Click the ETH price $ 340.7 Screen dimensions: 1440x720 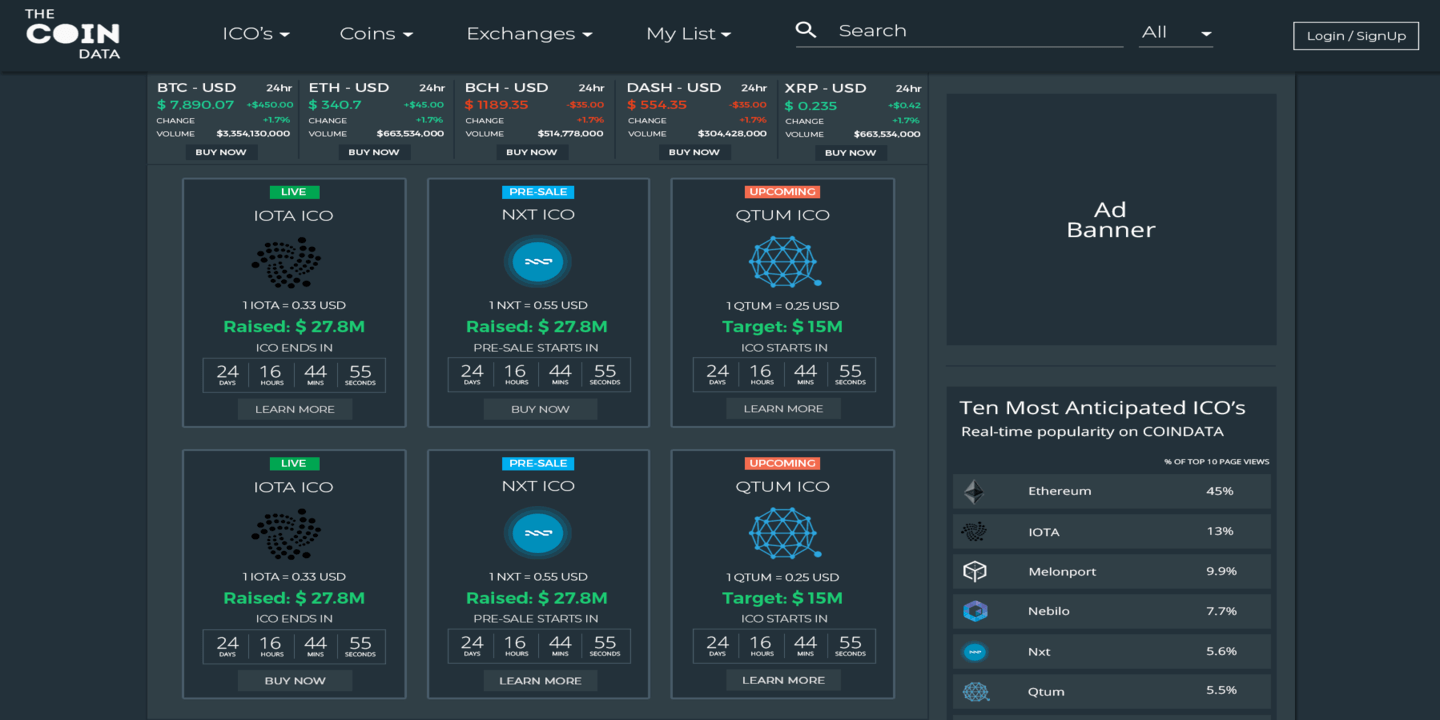coord(335,105)
